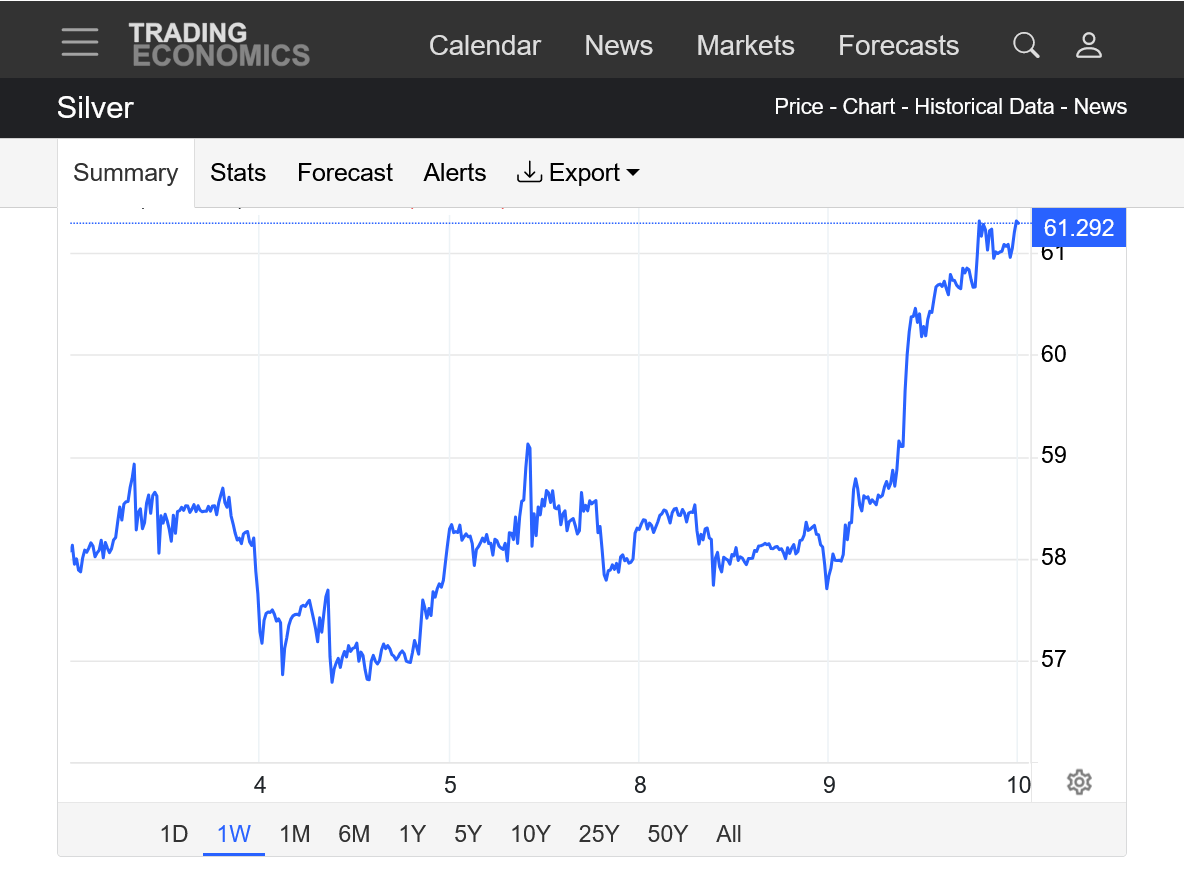Image resolution: width=1184 pixels, height=892 pixels.
Task: Go to Calendar in top navigation
Action: pyautogui.click(x=485, y=46)
